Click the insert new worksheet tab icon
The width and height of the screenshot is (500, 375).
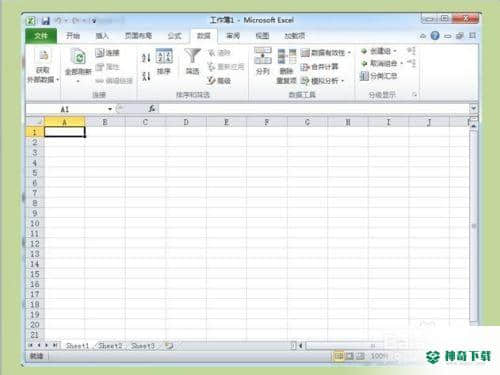169,346
